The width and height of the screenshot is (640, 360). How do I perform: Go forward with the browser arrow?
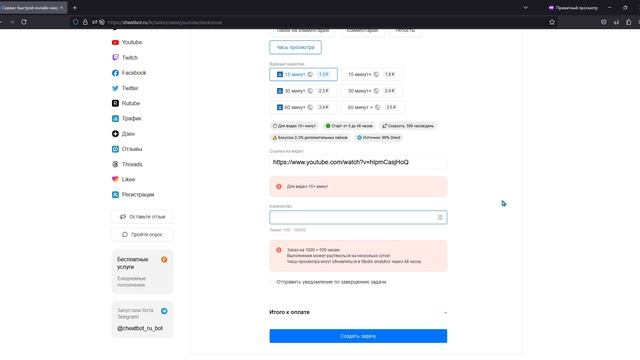pyautogui.click(x=11, y=22)
